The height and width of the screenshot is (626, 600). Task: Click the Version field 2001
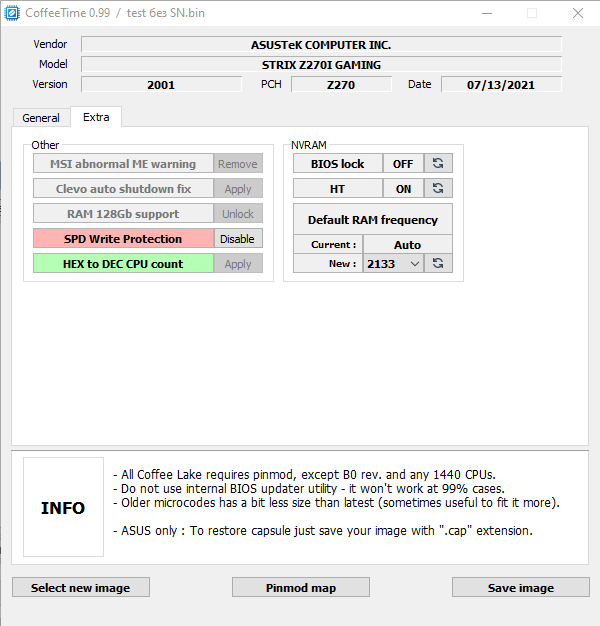tap(161, 84)
